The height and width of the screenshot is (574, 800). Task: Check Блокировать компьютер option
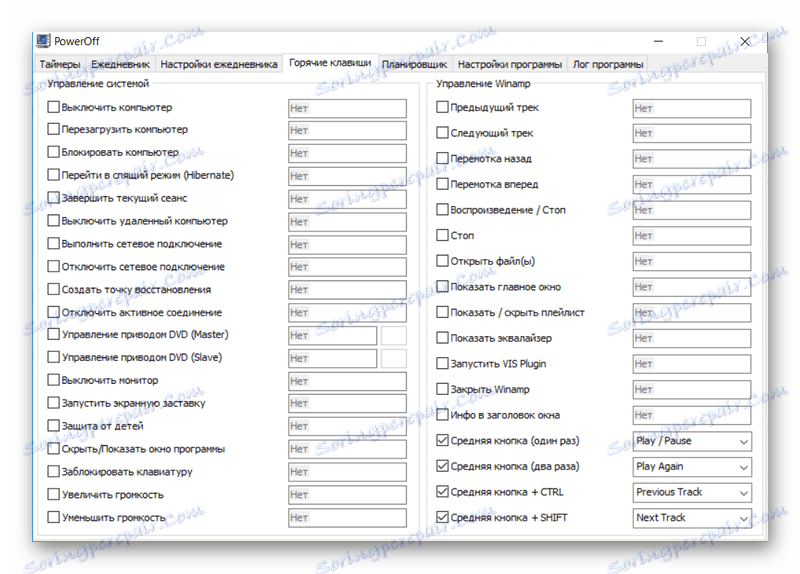coord(54,152)
